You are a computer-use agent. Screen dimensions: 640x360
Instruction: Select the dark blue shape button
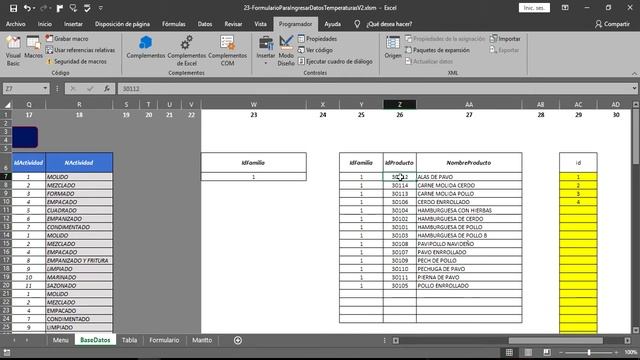[25, 137]
